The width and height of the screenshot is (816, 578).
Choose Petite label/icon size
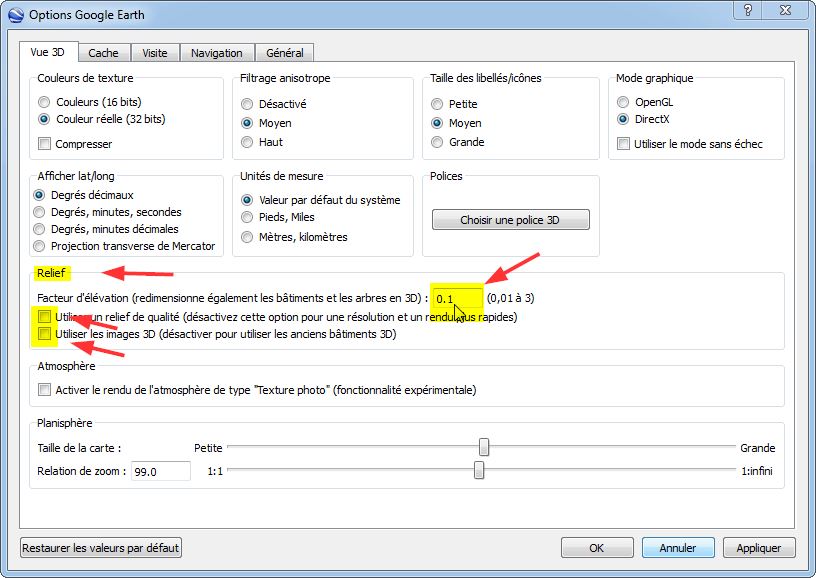454,104
